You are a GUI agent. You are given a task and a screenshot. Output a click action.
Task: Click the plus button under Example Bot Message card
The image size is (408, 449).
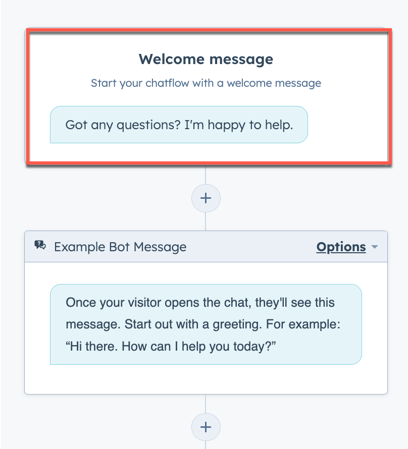point(206,427)
